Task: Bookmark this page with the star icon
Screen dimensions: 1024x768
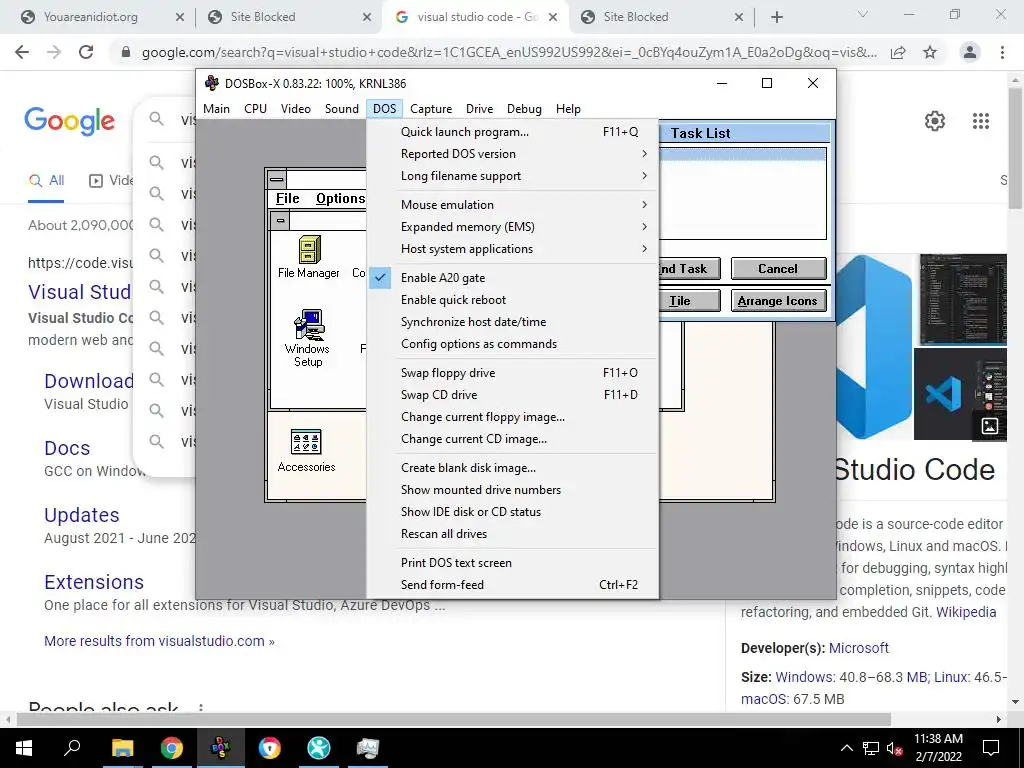Action: click(930, 52)
